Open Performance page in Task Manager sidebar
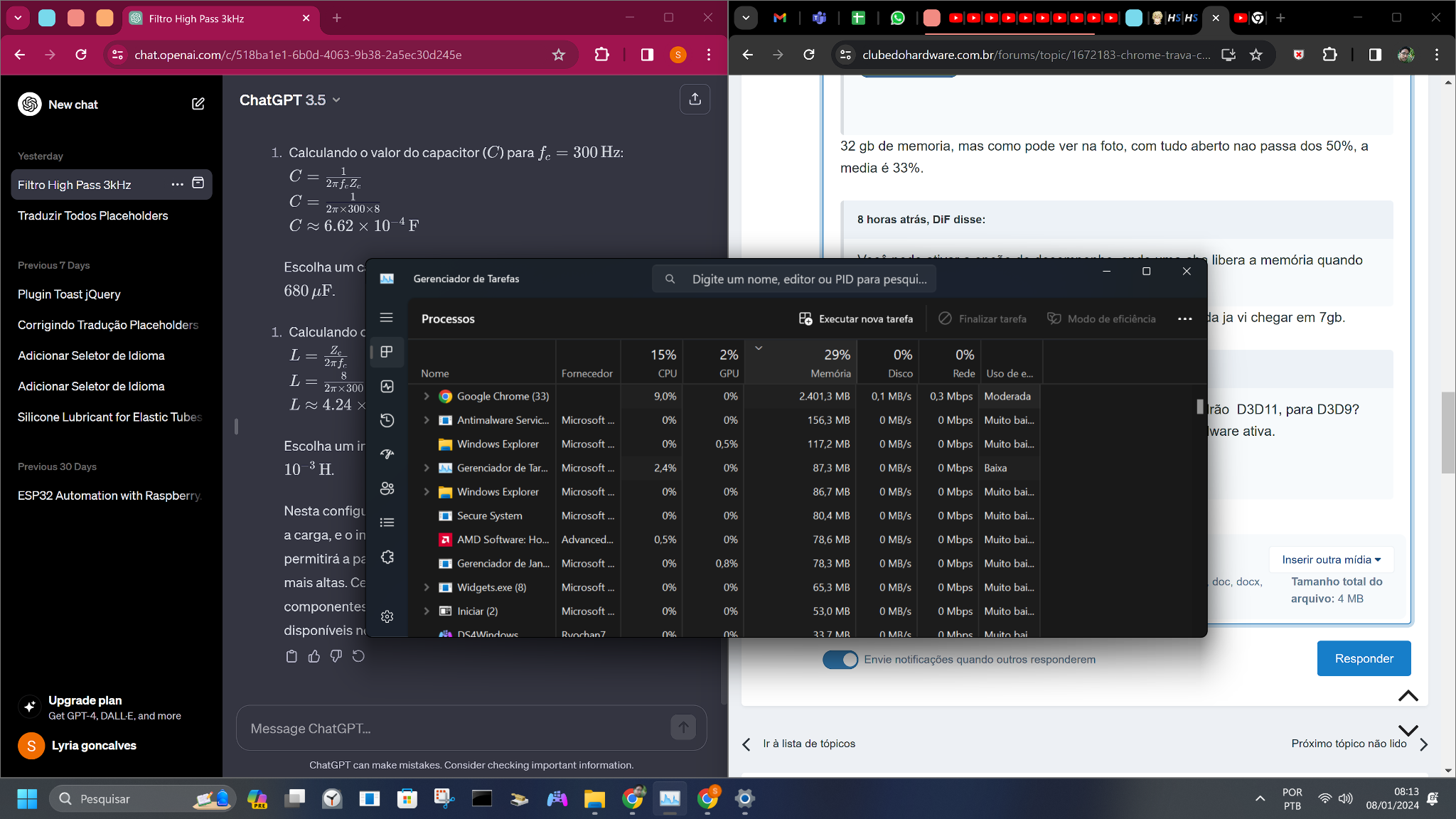 tap(387, 386)
